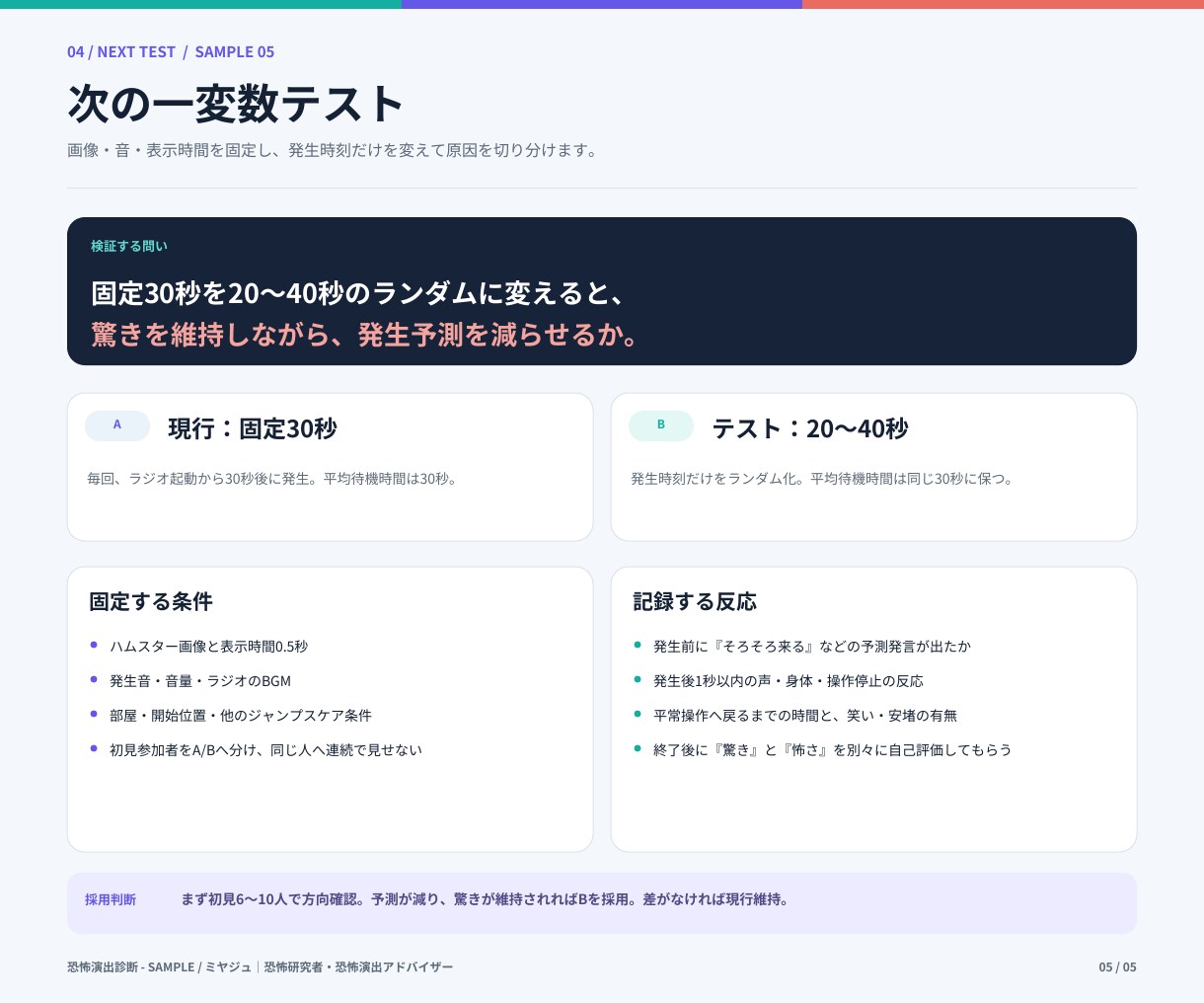The image size is (1204, 1003).
Task: Click the slide title '次の一変数テスト'
Action: (x=236, y=104)
